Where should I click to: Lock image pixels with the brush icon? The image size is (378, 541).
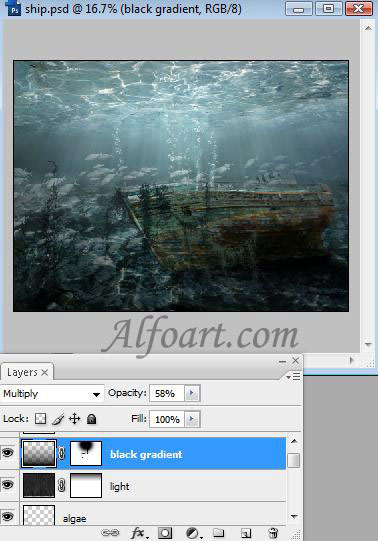(58, 419)
